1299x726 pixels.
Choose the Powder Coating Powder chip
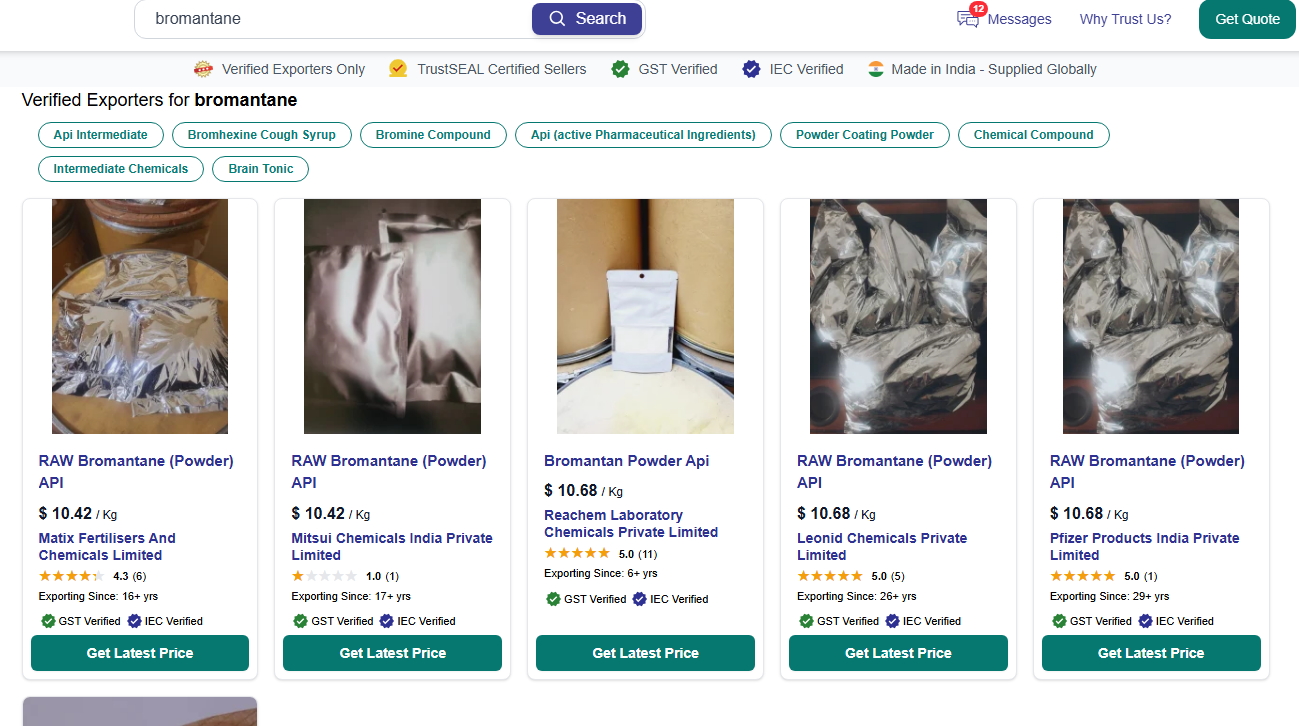point(865,135)
